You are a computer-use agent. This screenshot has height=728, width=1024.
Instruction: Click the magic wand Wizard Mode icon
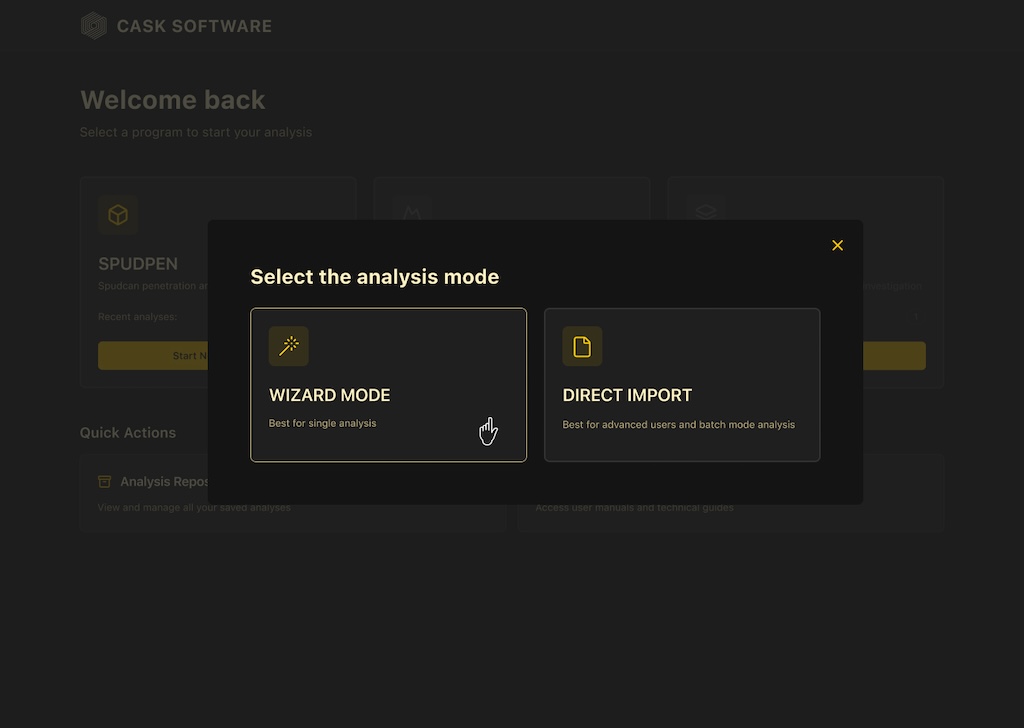point(289,346)
